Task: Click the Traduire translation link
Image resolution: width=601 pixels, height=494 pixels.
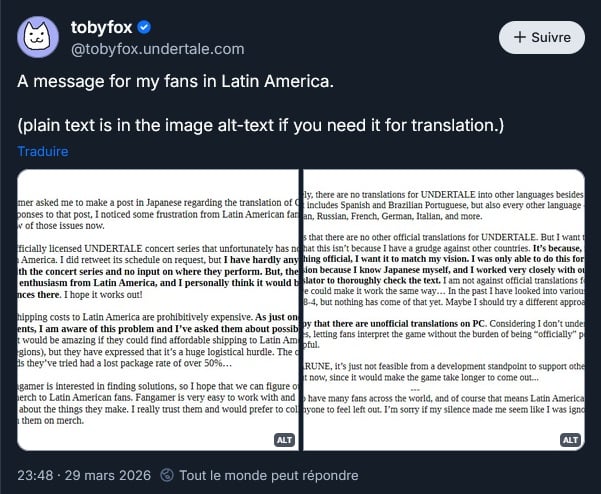Action: (42, 151)
